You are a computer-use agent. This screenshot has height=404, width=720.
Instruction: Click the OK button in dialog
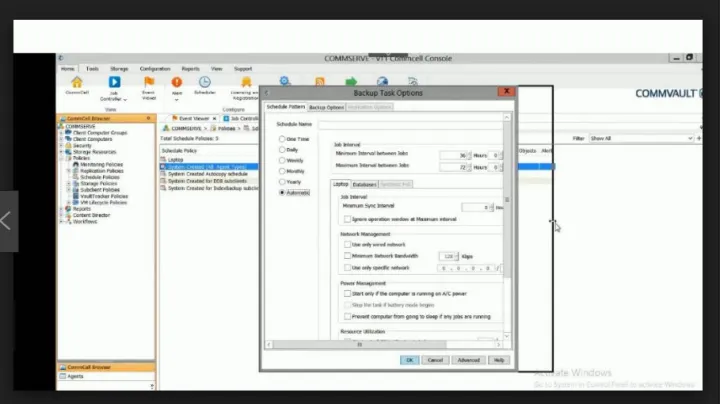(409, 360)
